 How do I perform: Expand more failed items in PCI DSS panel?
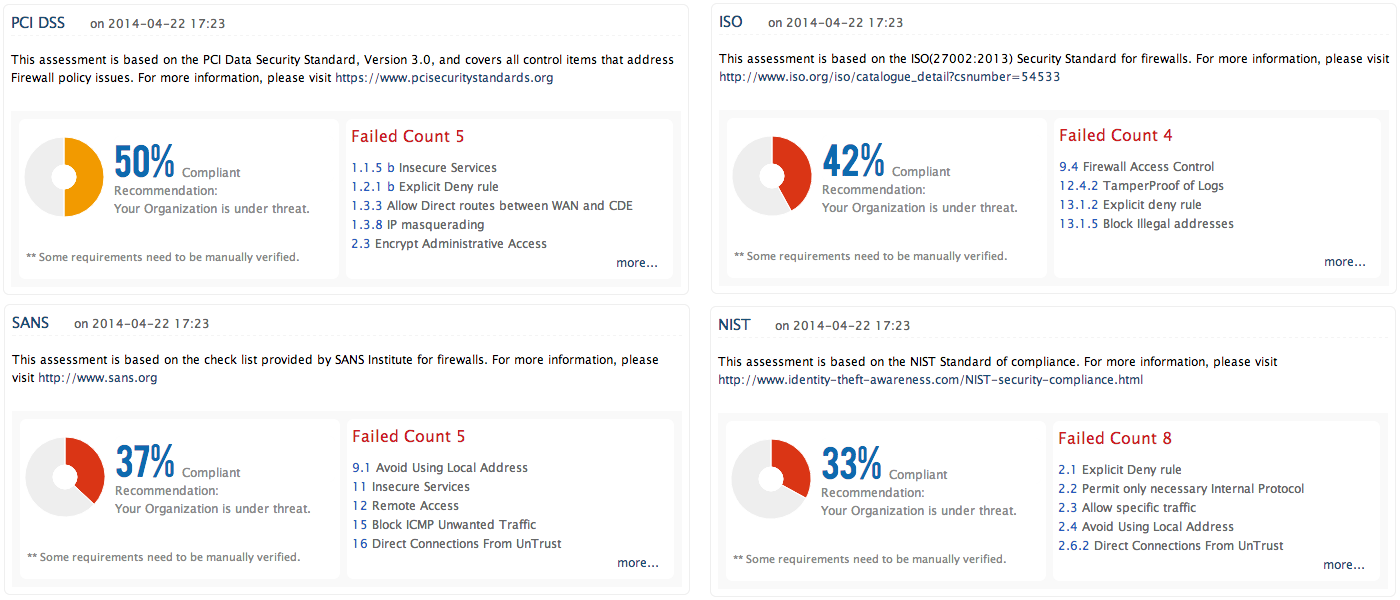click(637, 263)
